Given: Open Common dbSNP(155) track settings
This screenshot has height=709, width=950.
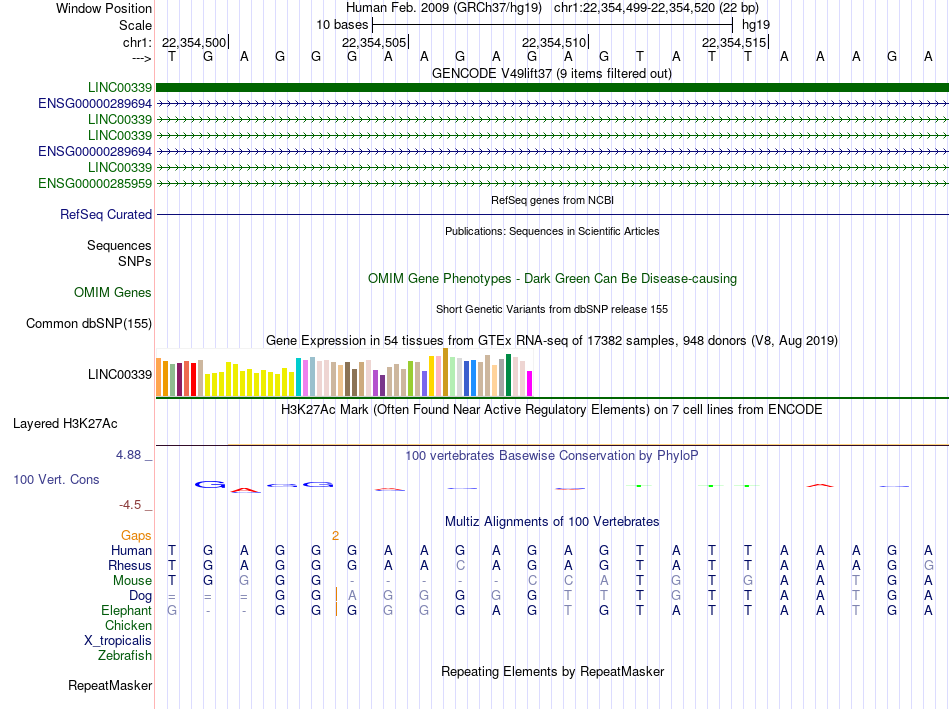Looking at the screenshot, I should coord(89,324).
